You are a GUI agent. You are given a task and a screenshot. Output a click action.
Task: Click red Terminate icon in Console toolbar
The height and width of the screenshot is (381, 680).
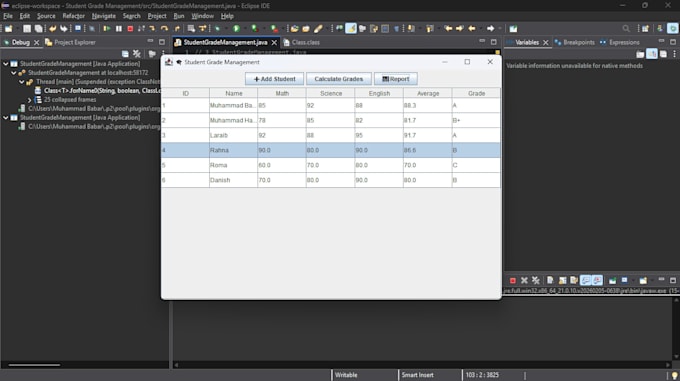click(x=513, y=280)
